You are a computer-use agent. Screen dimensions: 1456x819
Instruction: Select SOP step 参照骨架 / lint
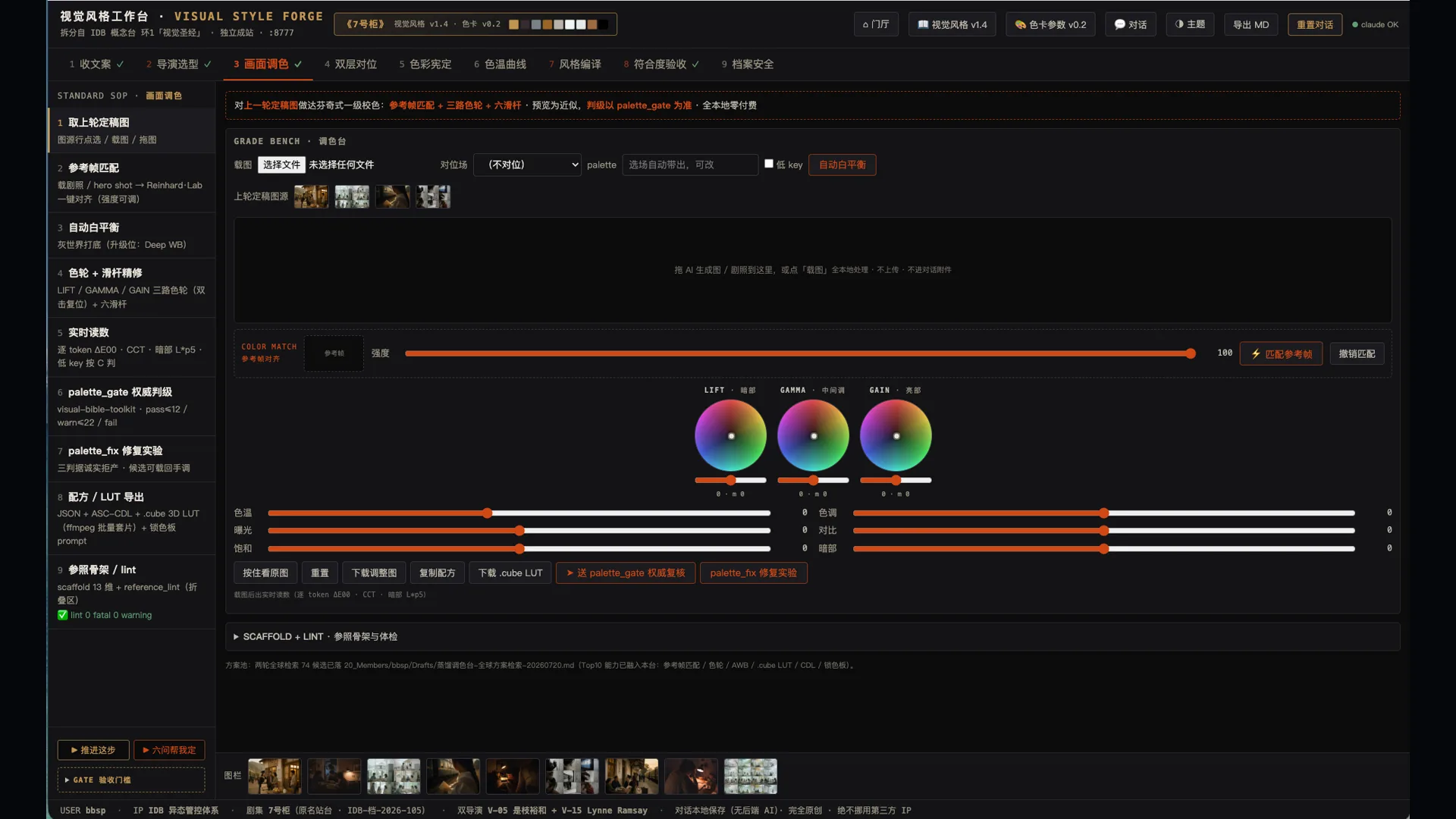pyautogui.click(x=132, y=591)
